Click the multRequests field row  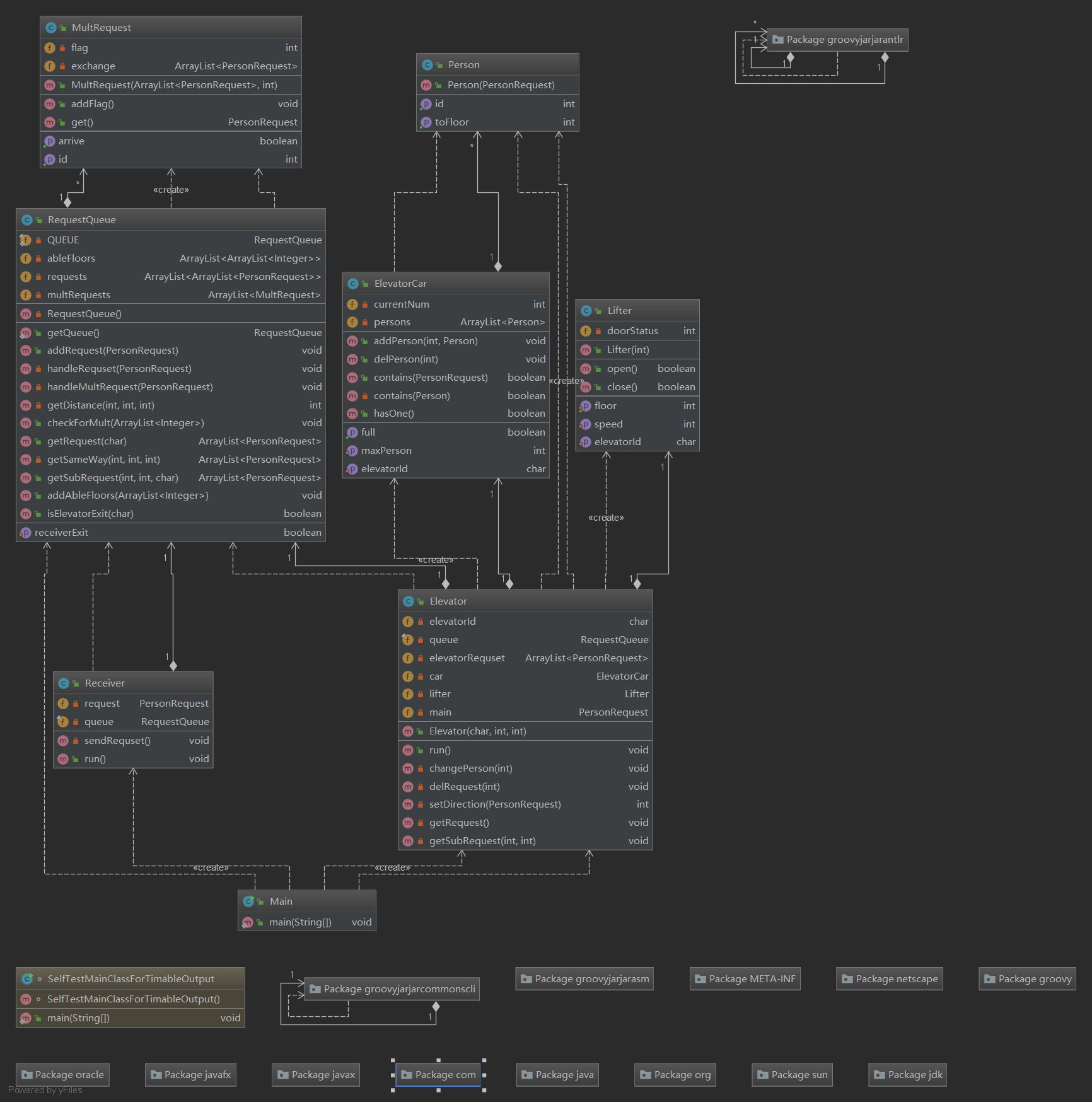(171, 295)
